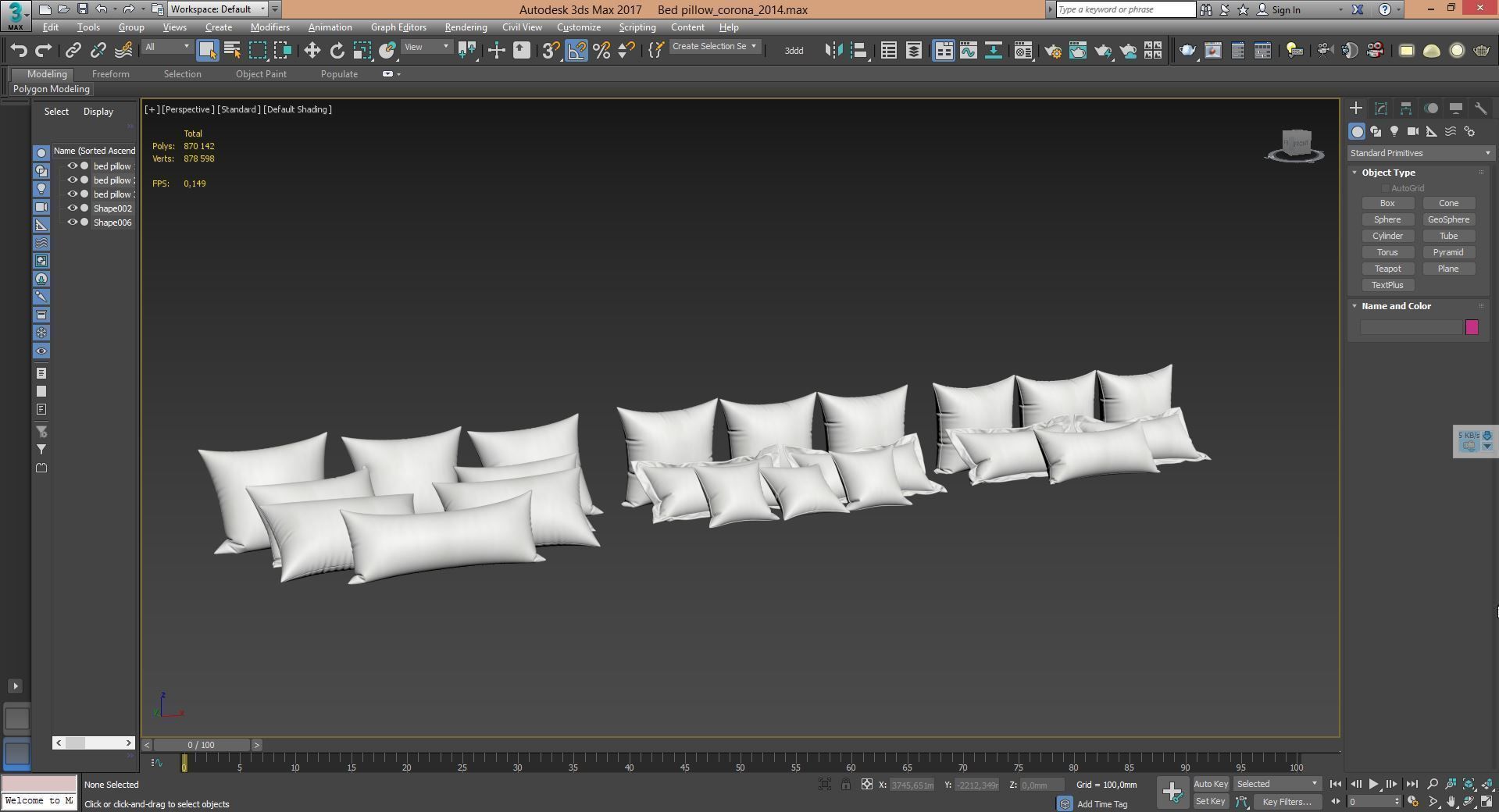Open the Hierarchy panel tab icon
Image resolution: width=1499 pixels, height=812 pixels.
point(1405,109)
